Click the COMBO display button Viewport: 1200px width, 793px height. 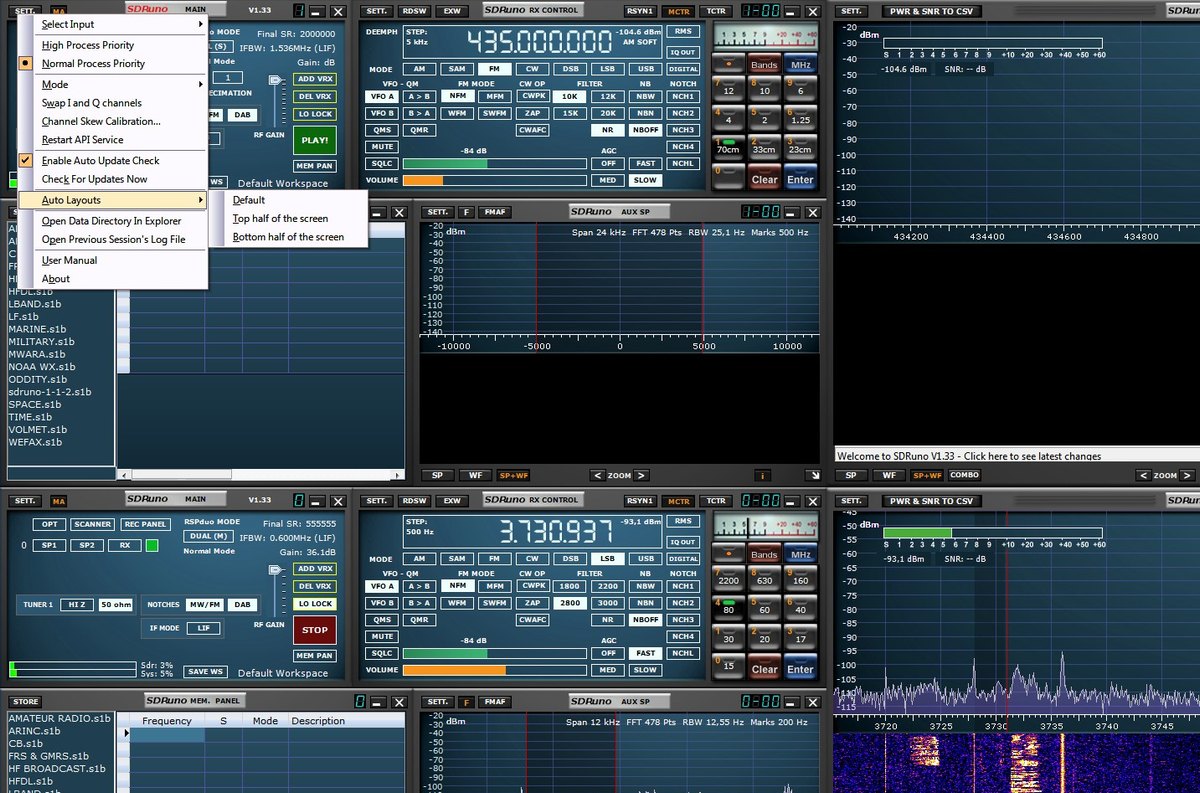[x=964, y=475]
